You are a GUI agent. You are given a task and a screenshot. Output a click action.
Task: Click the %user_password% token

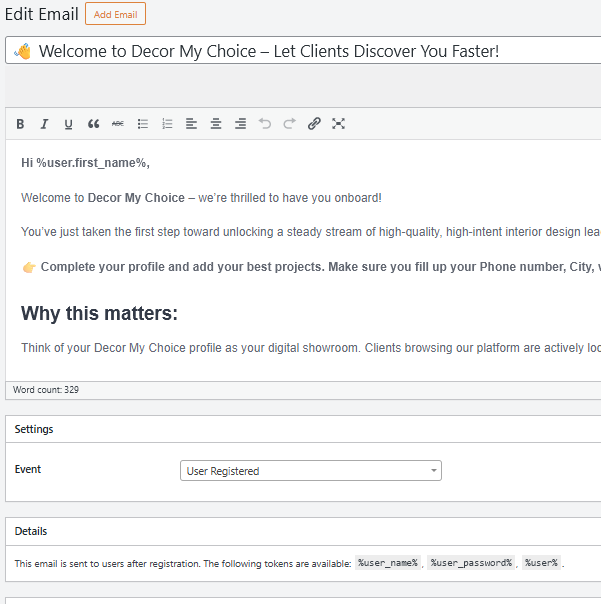point(471,563)
